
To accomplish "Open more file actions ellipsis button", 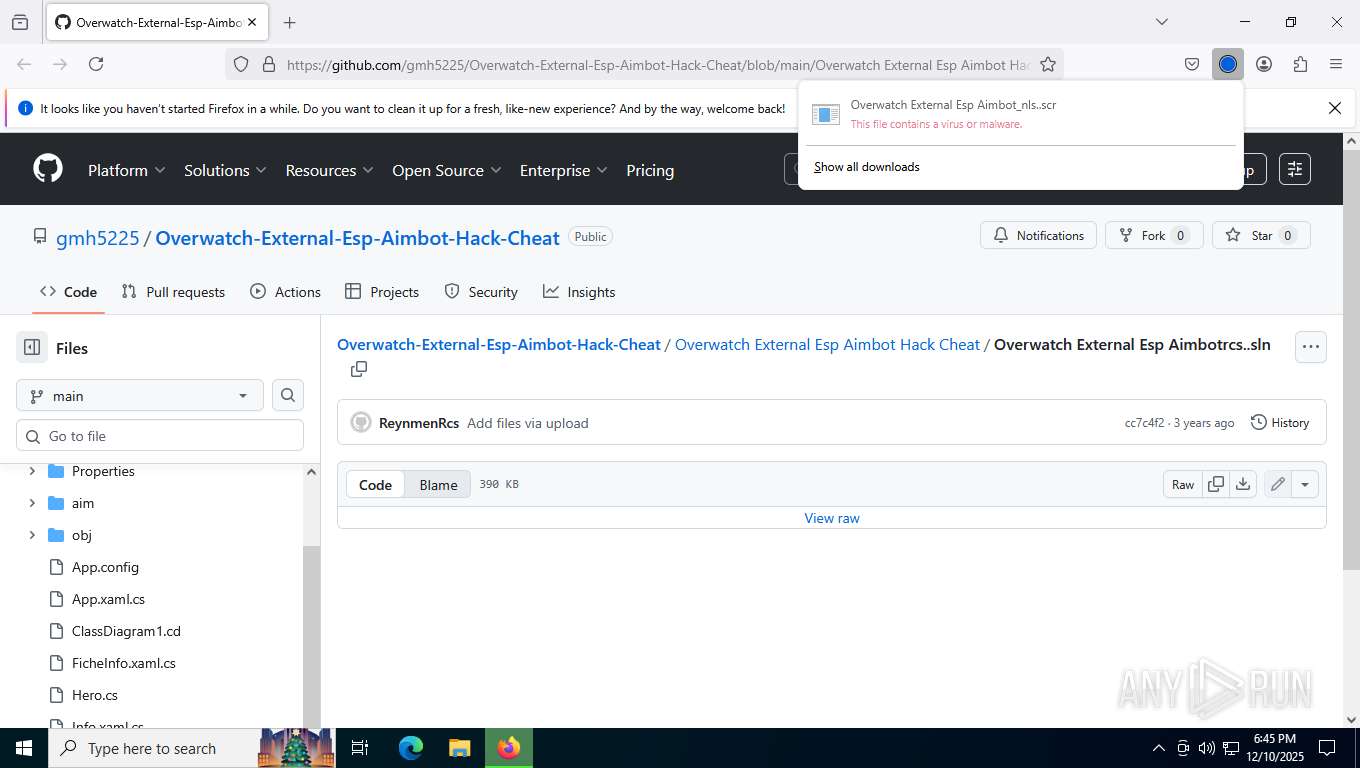I will 1311,347.
